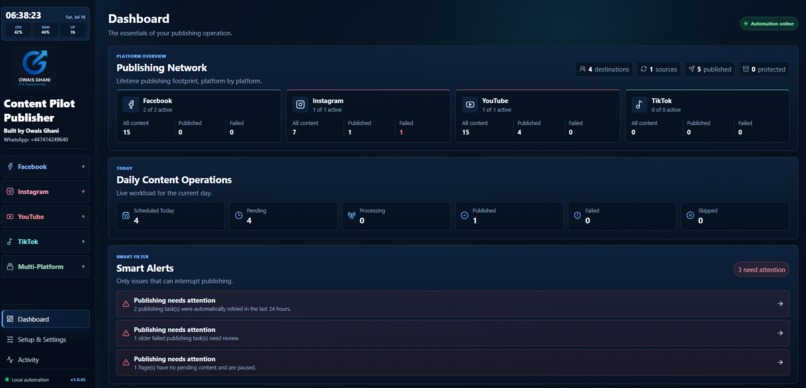Click YouTube Published count 4
The height and width of the screenshot is (388, 806).
pyautogui.click(x=520, y=132)
